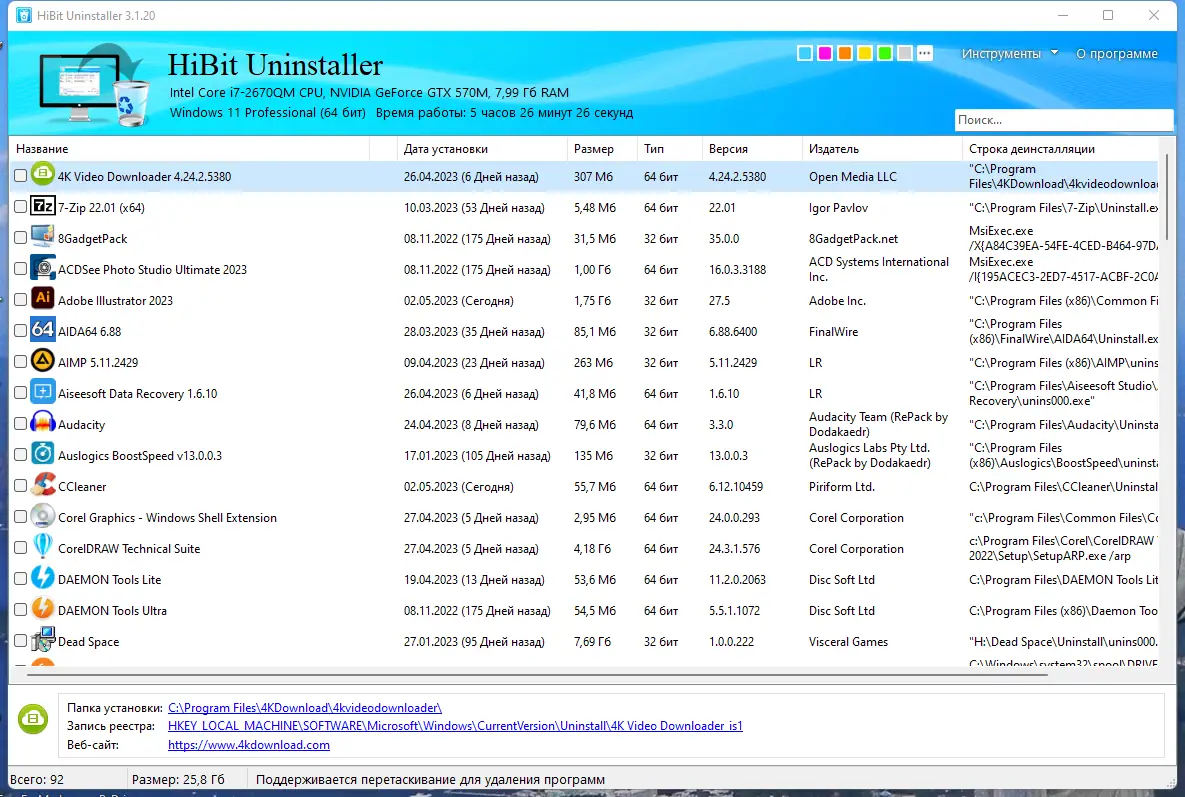Enable the AIMP 5.11.2429 checkbox

pyautogui.click(x=20, y=361)
